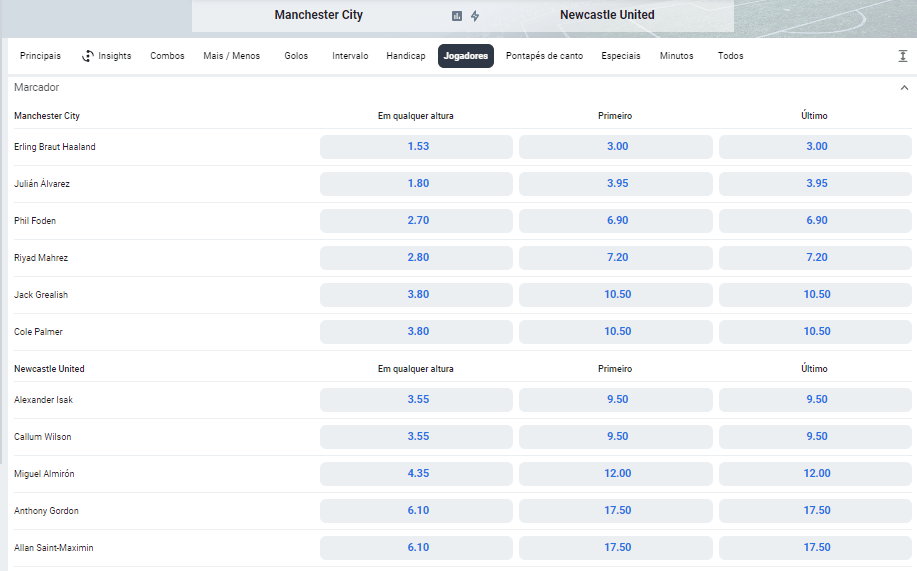The width and height of the screenshot is (917, 571).
Task: Pick Cole Palmer last scorer 10.50
Action: coord(815,332)
